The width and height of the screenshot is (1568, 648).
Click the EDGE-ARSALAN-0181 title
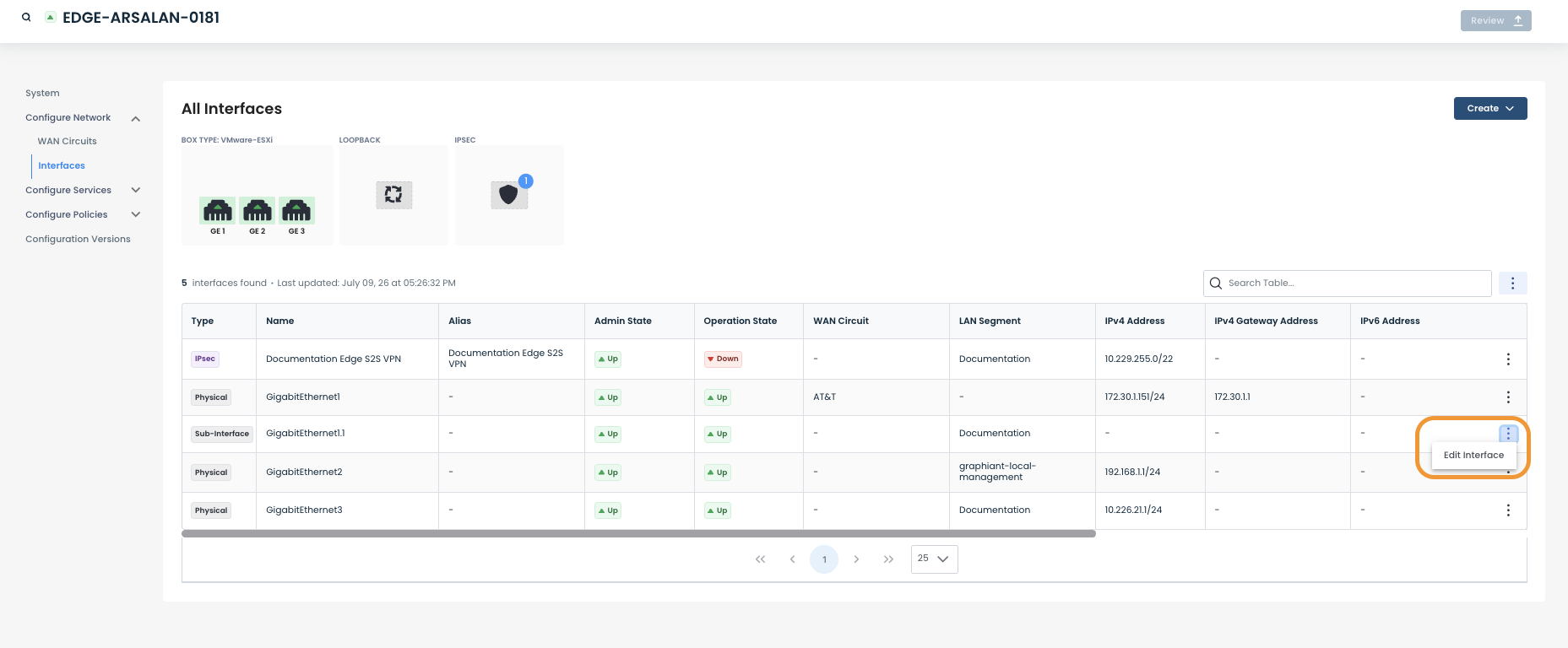[x=141, y=18]
